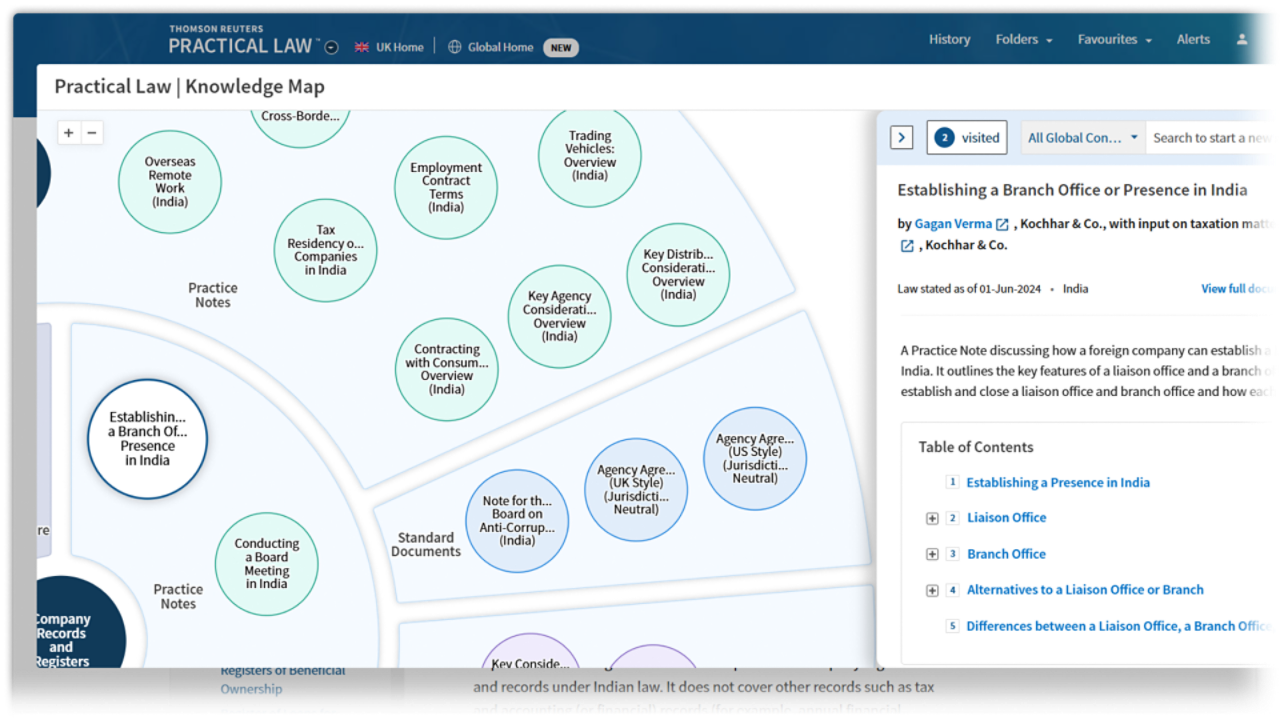
Task: Click the Global Home globe icon
Action: (x=455, y=47)
